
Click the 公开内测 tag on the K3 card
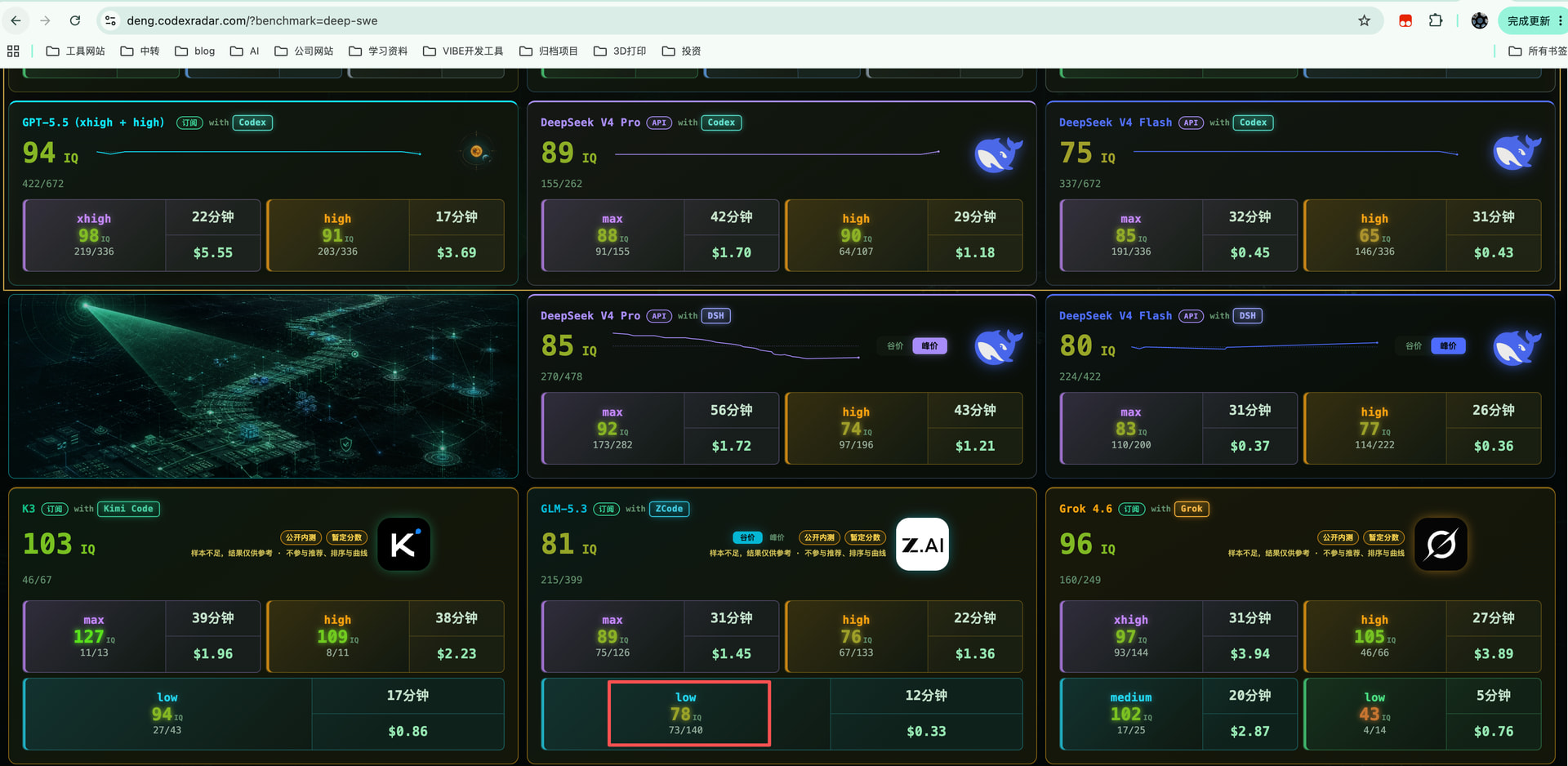301,537
